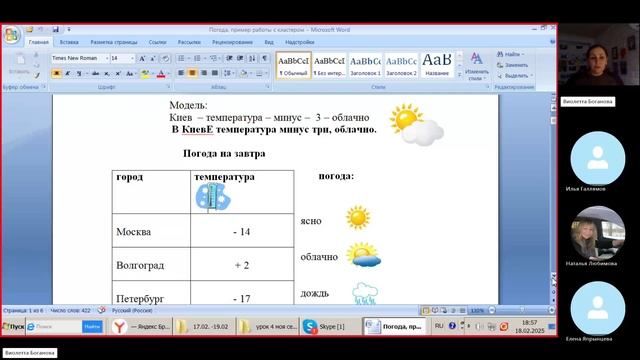Viewport: 640px width, 360px height.
Task: Click the Save icon in quick access toolbar
Action: 56,29
